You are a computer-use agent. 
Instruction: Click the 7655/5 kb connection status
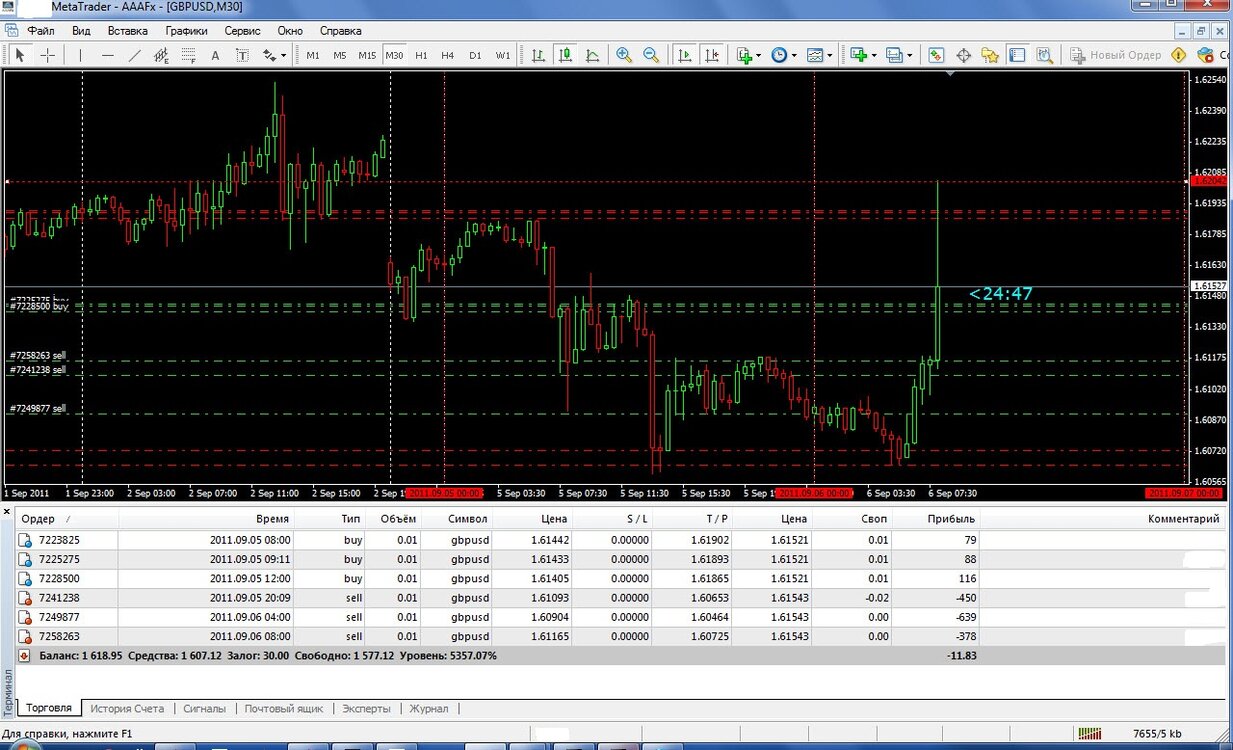point(1156,734)
